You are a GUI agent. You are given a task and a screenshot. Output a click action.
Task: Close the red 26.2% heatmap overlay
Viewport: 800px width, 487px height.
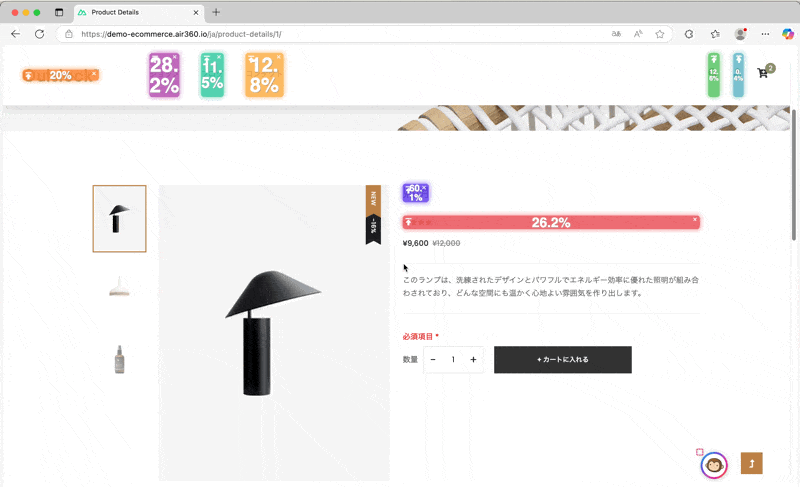point(695,218)
